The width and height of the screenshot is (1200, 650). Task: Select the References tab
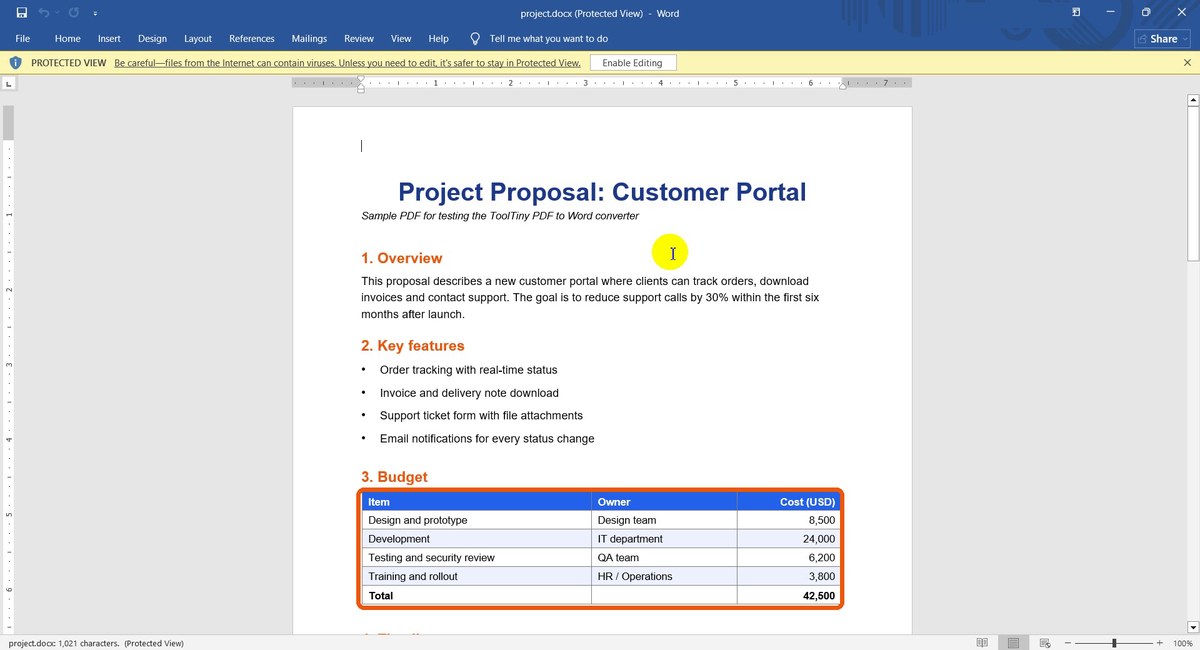click(252, 39)
